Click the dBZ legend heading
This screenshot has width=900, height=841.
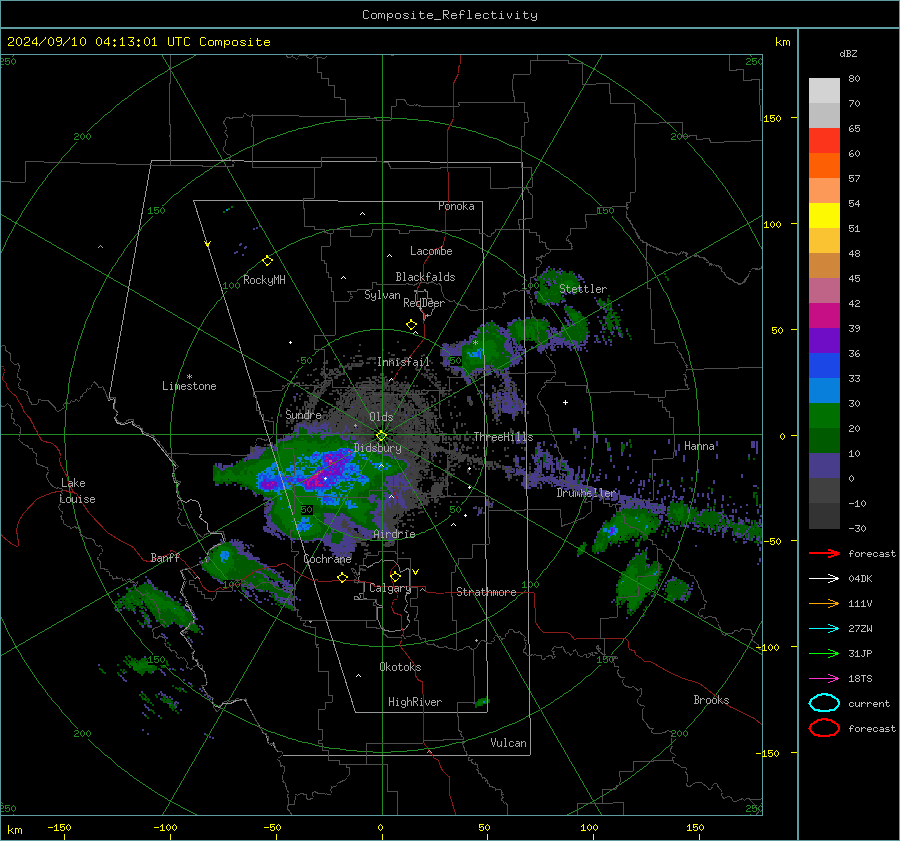click(x=848, y=53)
